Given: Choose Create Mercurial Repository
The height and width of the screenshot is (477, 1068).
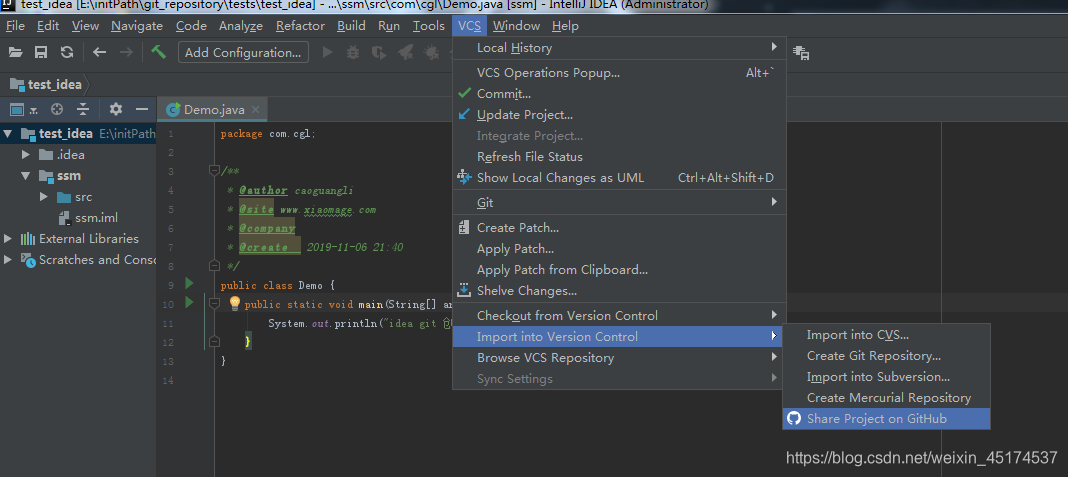Looking at the screenshot, I should tap(886, 398).
